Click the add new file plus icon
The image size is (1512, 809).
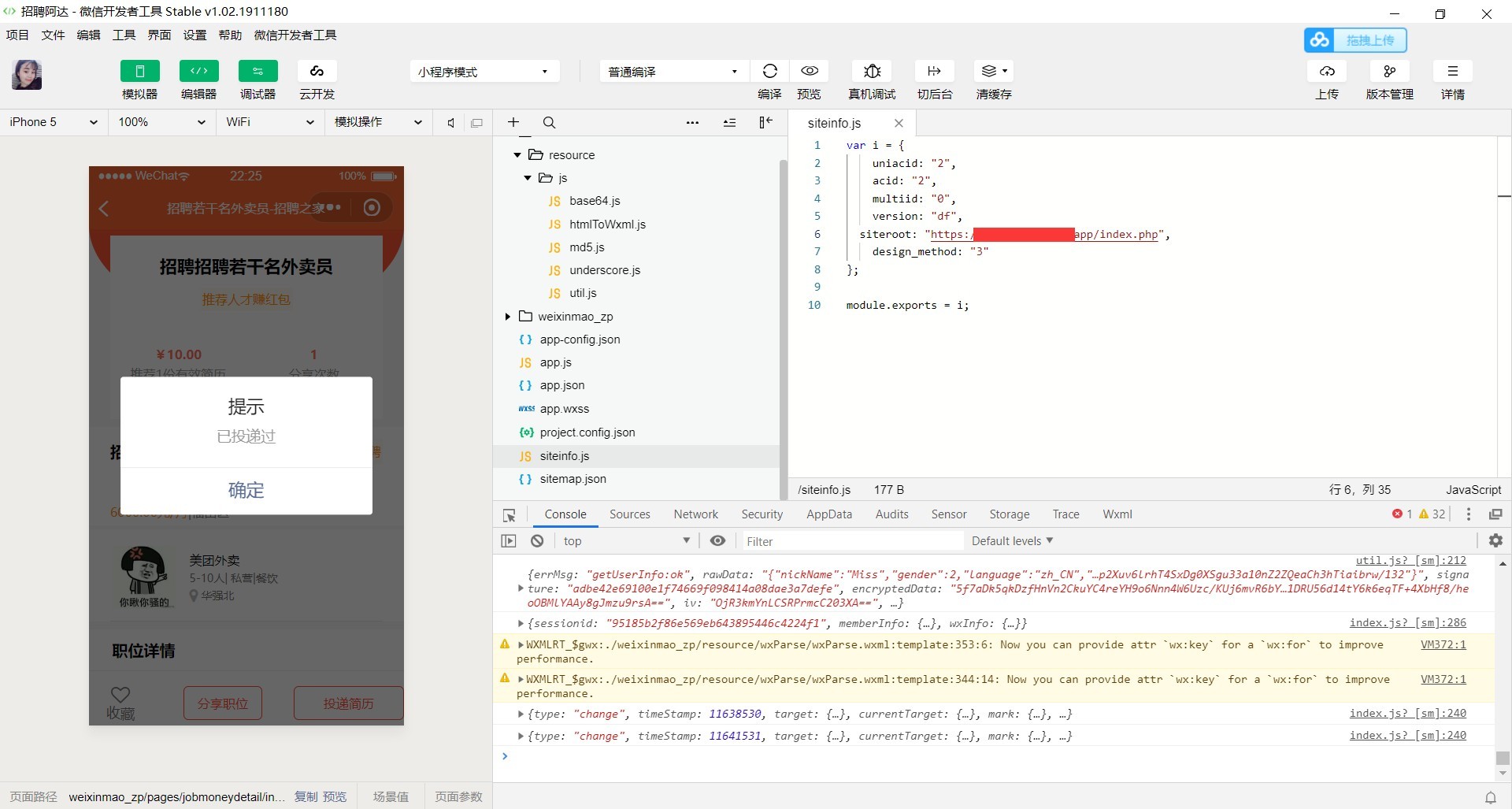tap(513, 122)
